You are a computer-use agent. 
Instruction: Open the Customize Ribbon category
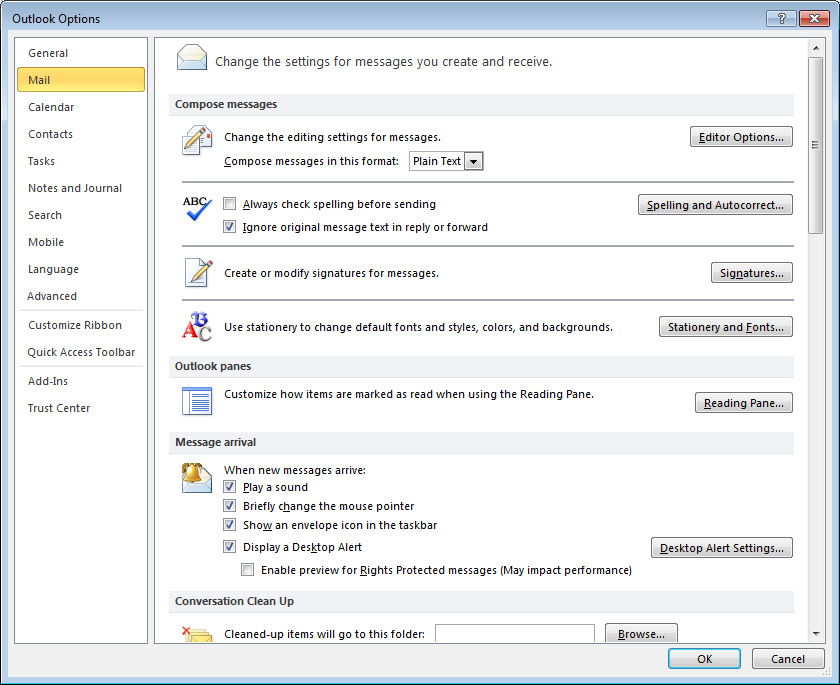point(81,325)
